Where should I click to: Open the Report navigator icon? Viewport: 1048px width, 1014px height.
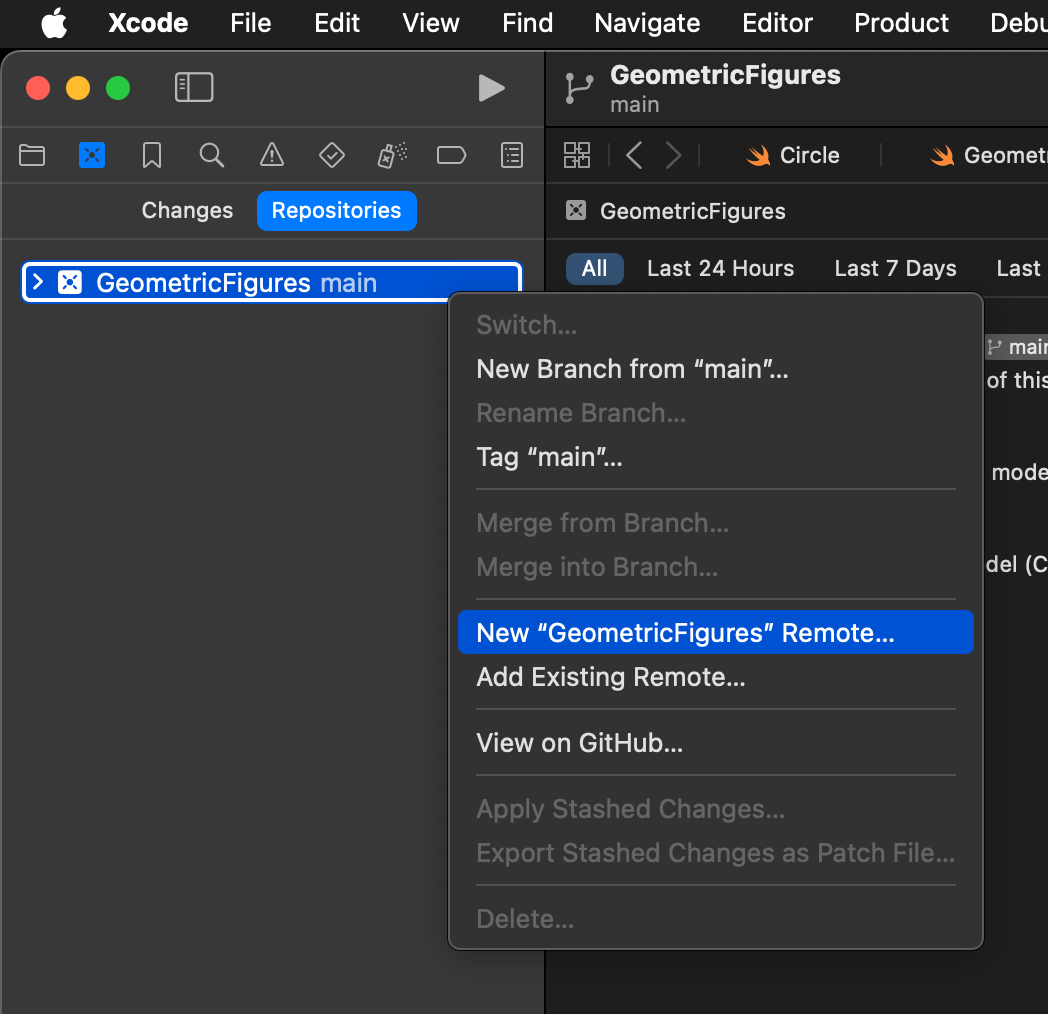(x=512, y=155)
